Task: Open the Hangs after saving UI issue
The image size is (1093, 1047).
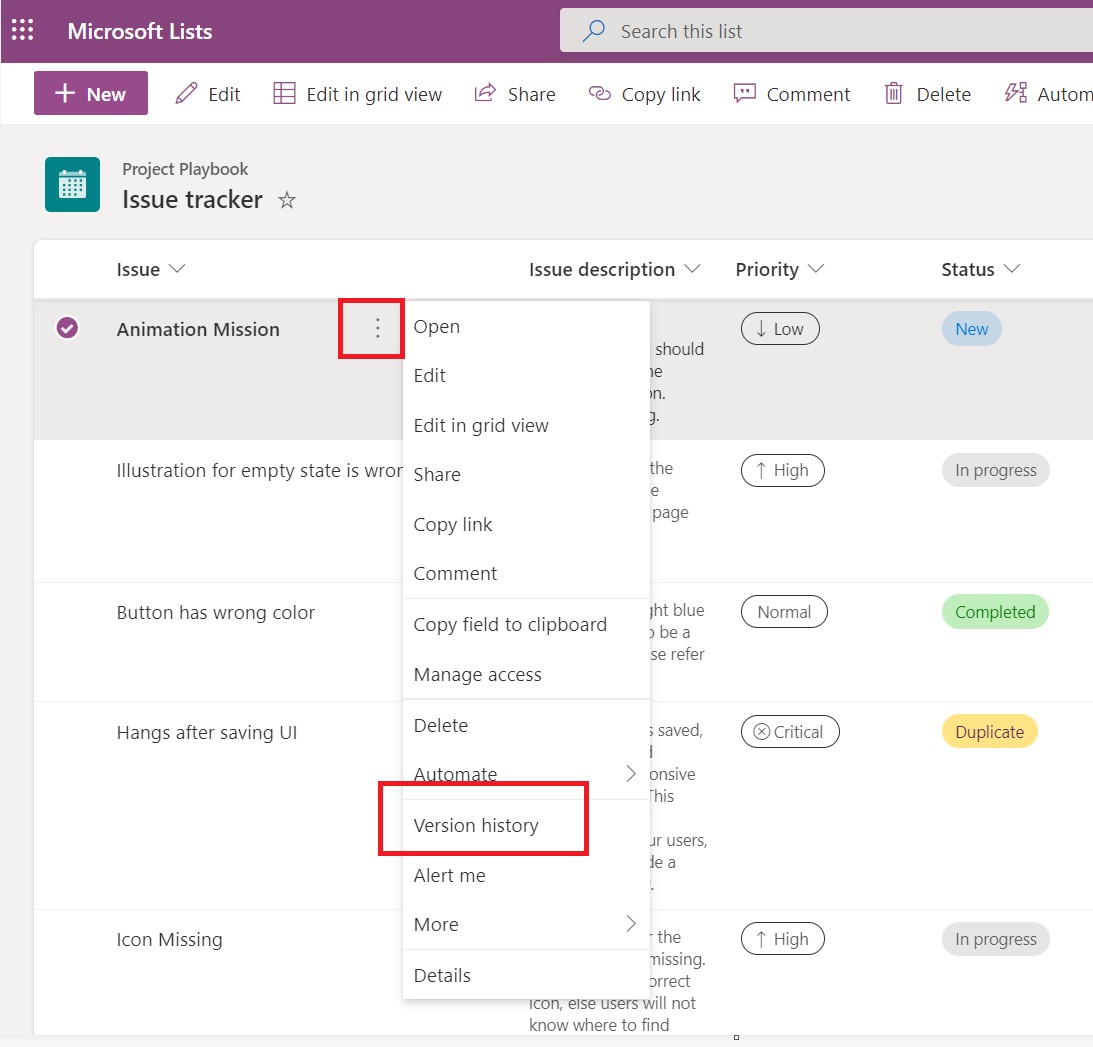Action: tap(206, 733)
